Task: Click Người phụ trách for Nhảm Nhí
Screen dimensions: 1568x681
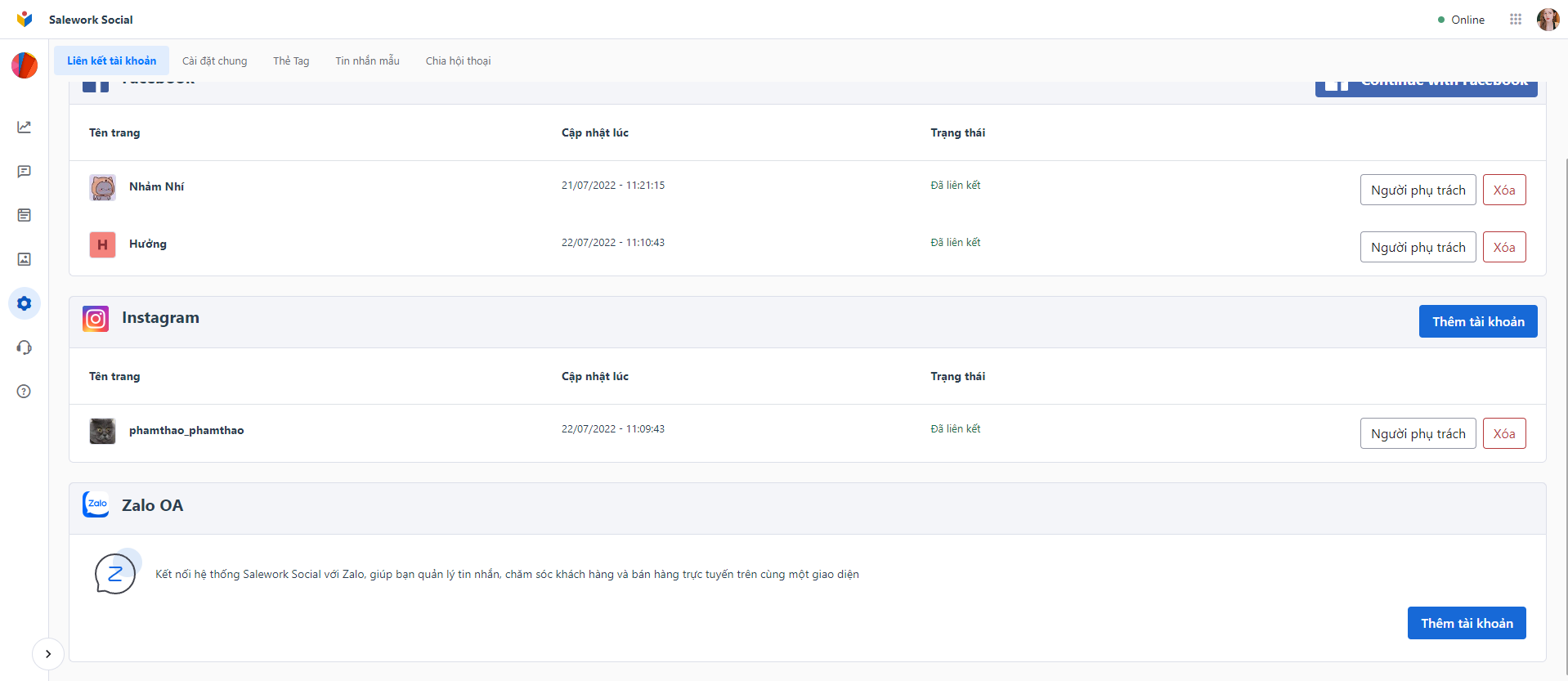Action: (x=1418, y=190)
